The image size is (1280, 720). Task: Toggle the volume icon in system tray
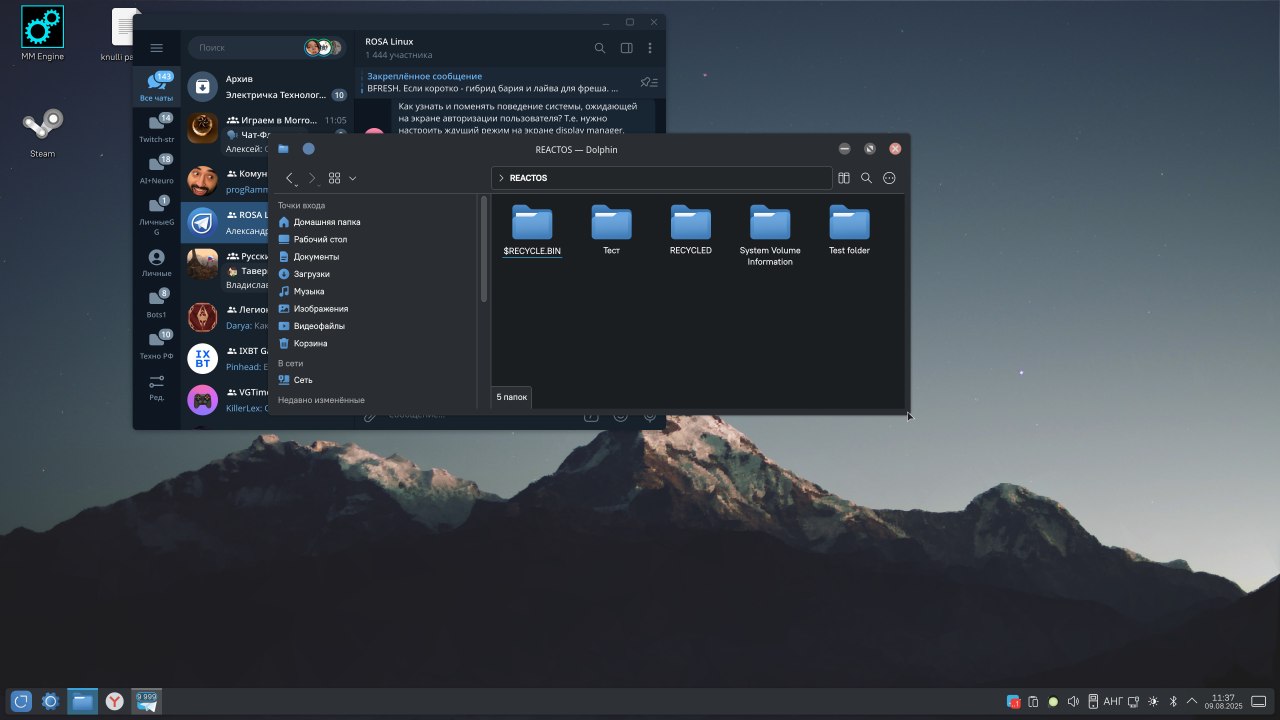tap(1073, 702)
